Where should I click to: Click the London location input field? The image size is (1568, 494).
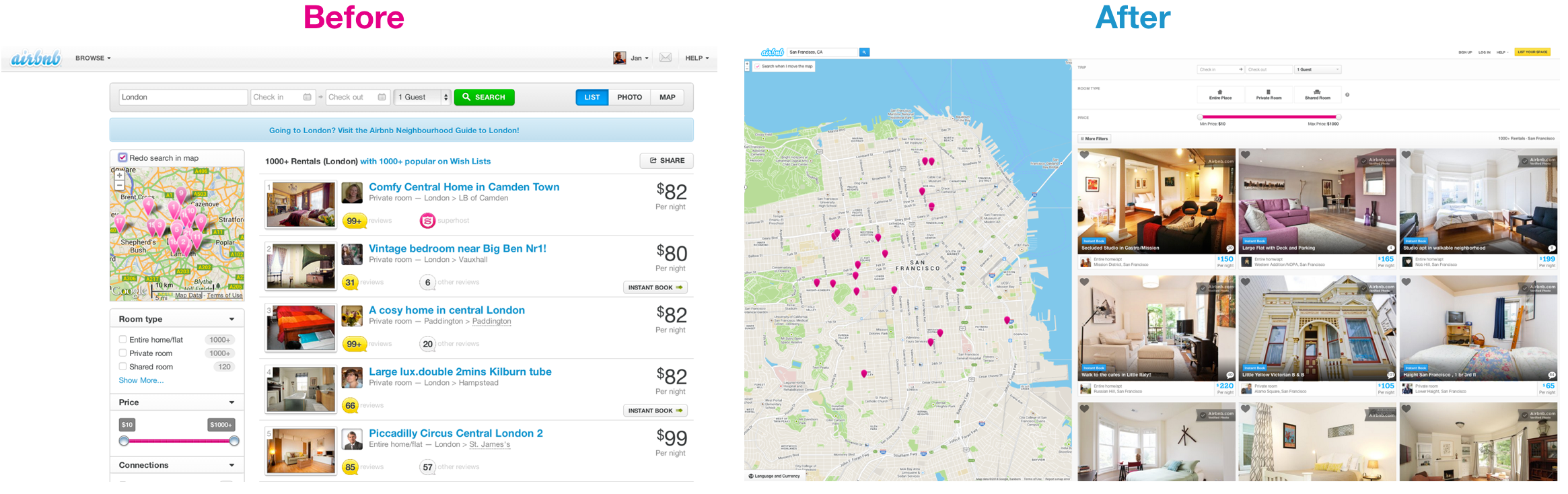click(183, 97)
